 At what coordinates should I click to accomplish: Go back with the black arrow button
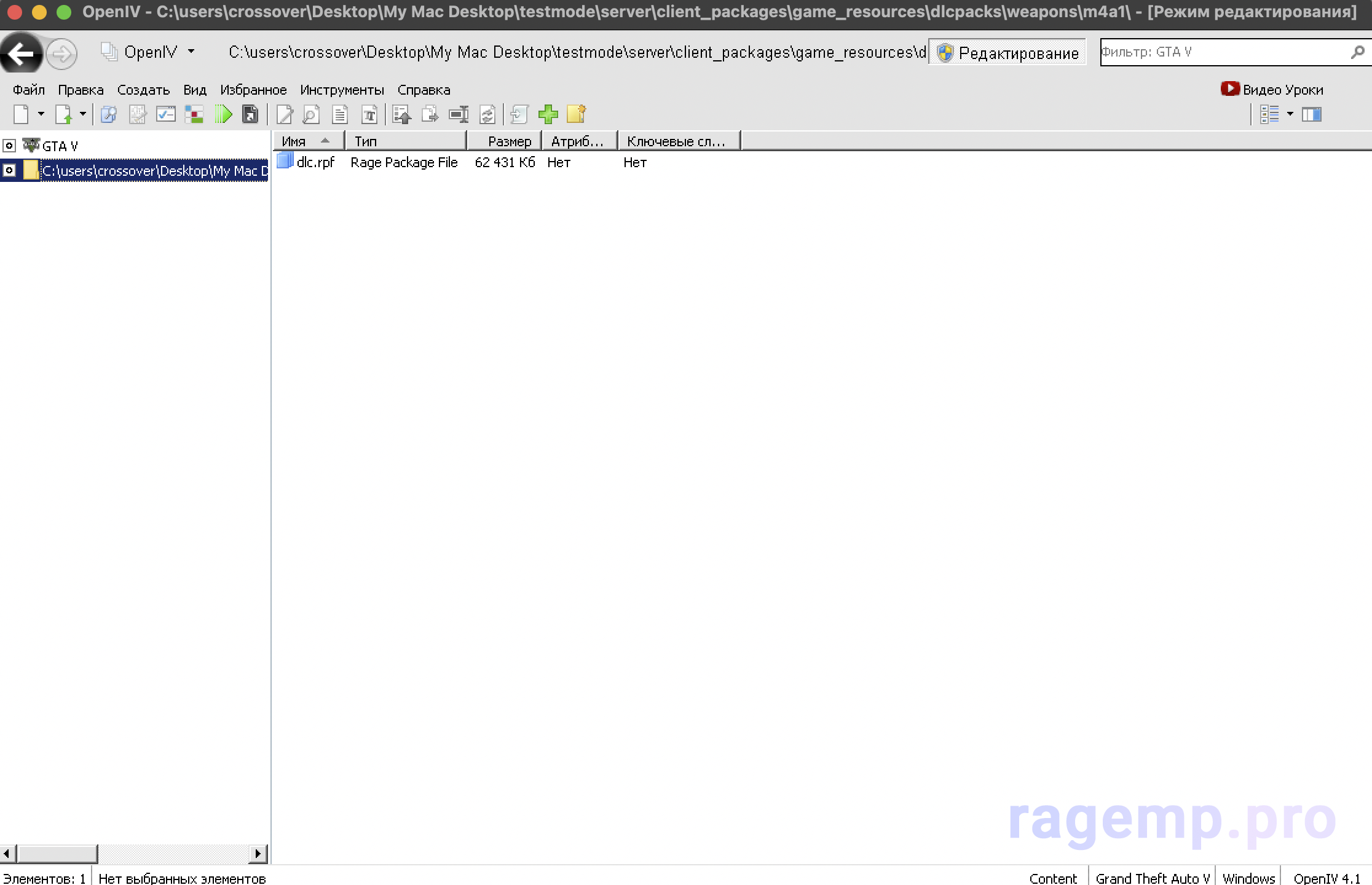pos(21,54)
